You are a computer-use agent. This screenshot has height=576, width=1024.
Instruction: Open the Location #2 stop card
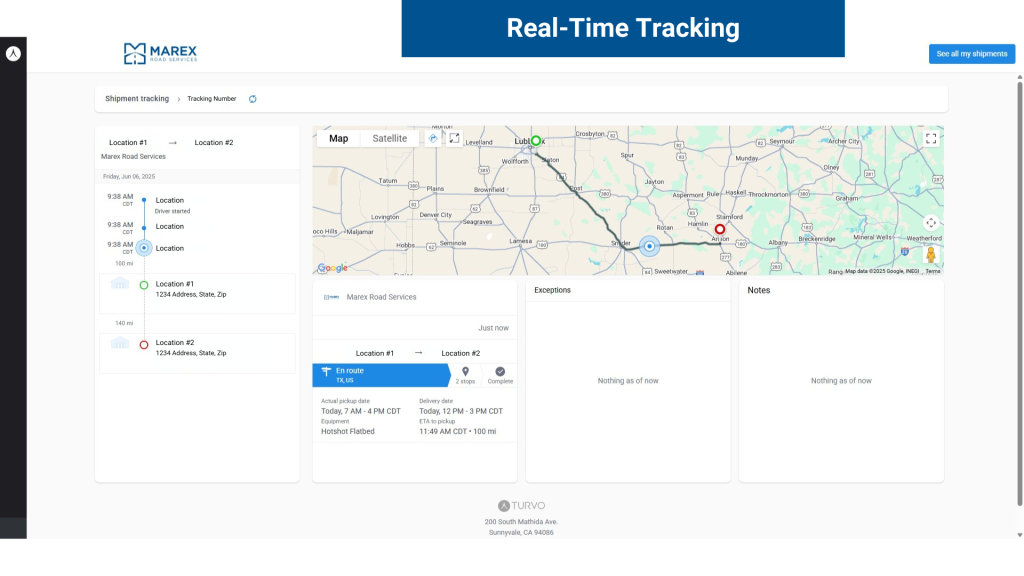pos(197,348)
